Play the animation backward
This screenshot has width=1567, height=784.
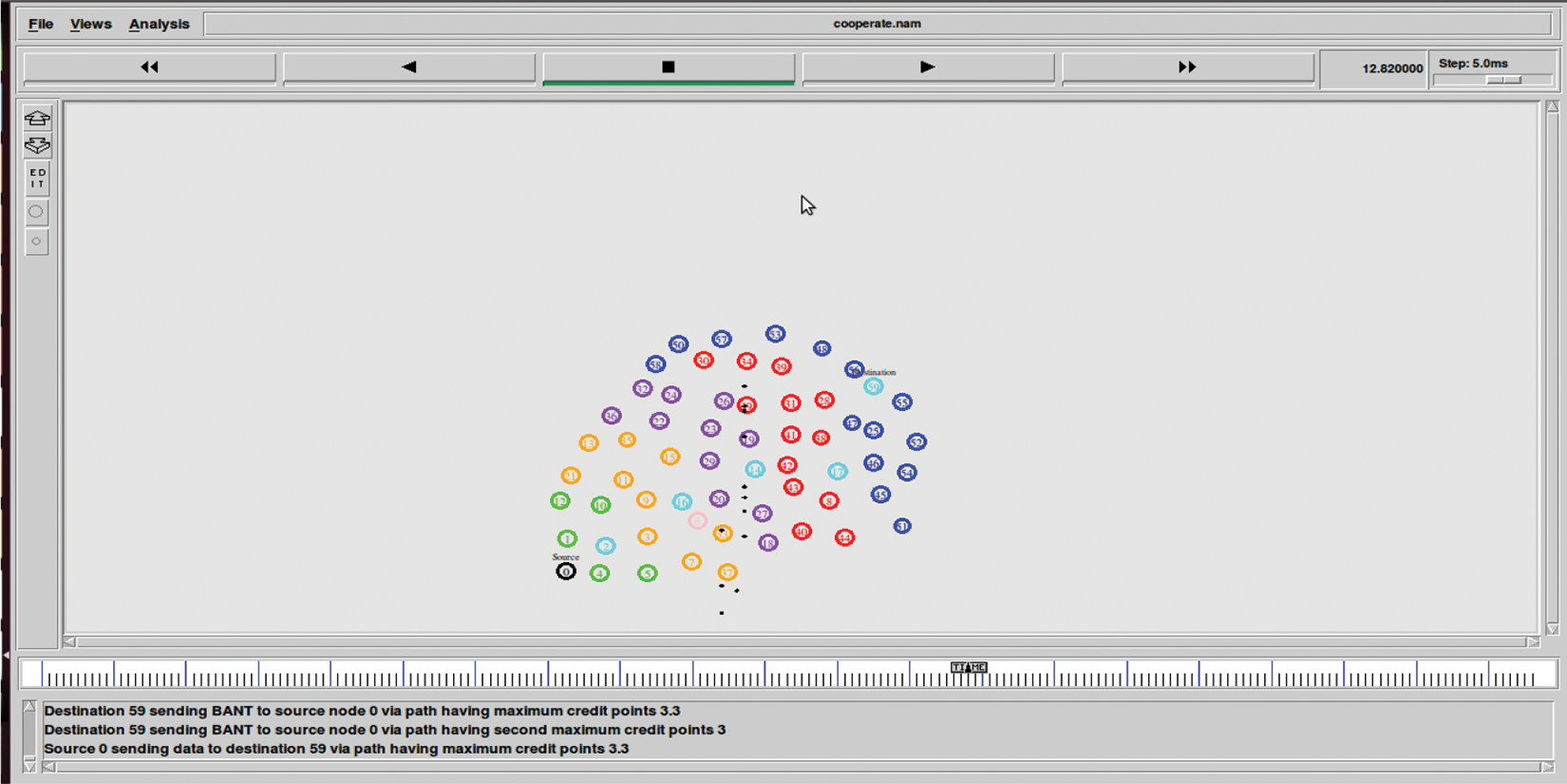coord(409,67)
